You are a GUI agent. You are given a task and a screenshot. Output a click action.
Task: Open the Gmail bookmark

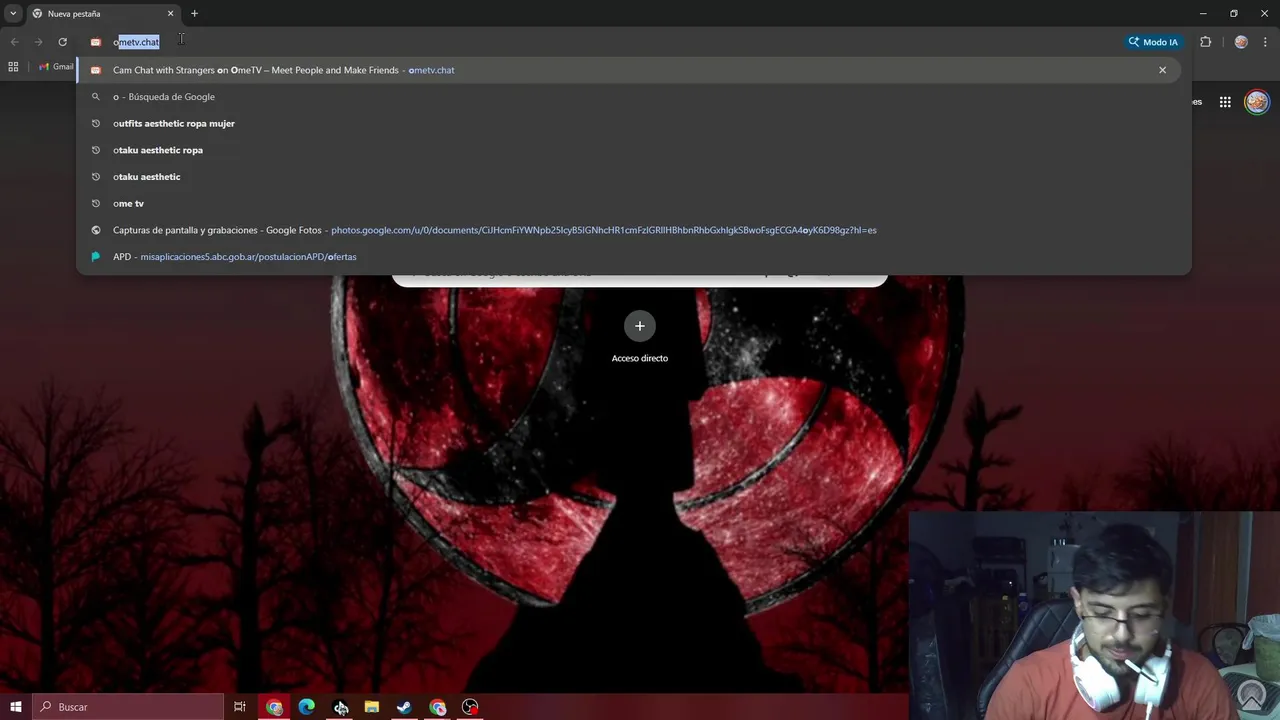[x=56, y=67]
